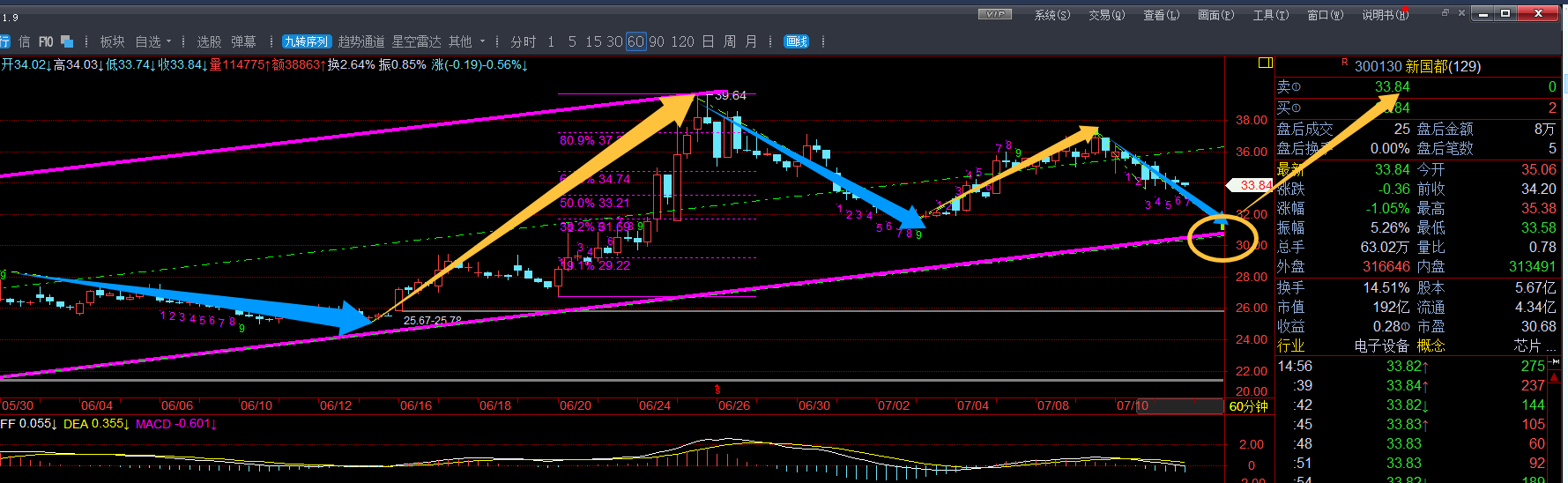Image resolution: width=1568 pixels, height=483 pixels.
Task: Click the 39.64 peak price label
Action: tap(730, 95)
